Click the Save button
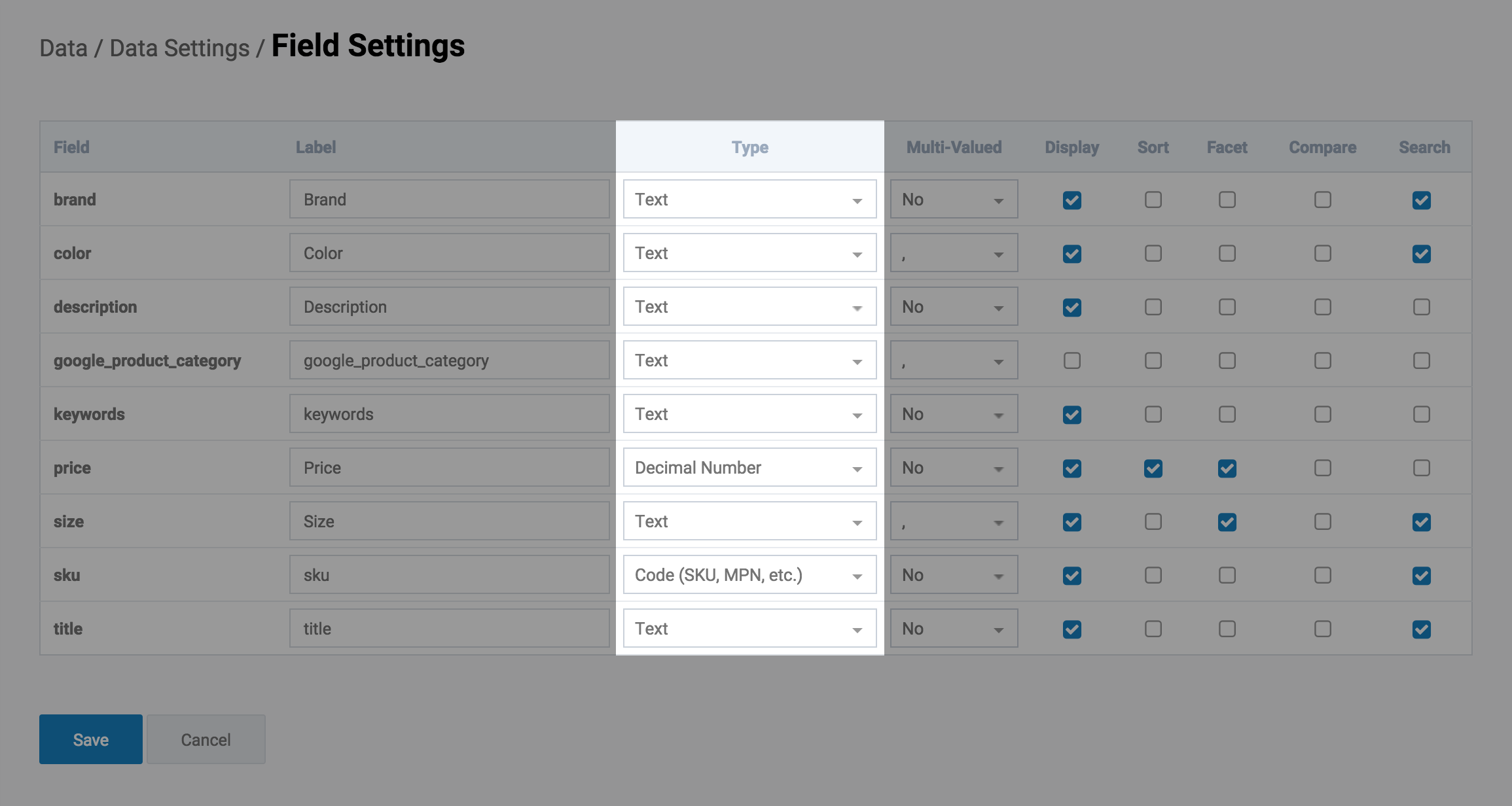1512x806 pixels. pyautogui.click(x=91, y=739)
